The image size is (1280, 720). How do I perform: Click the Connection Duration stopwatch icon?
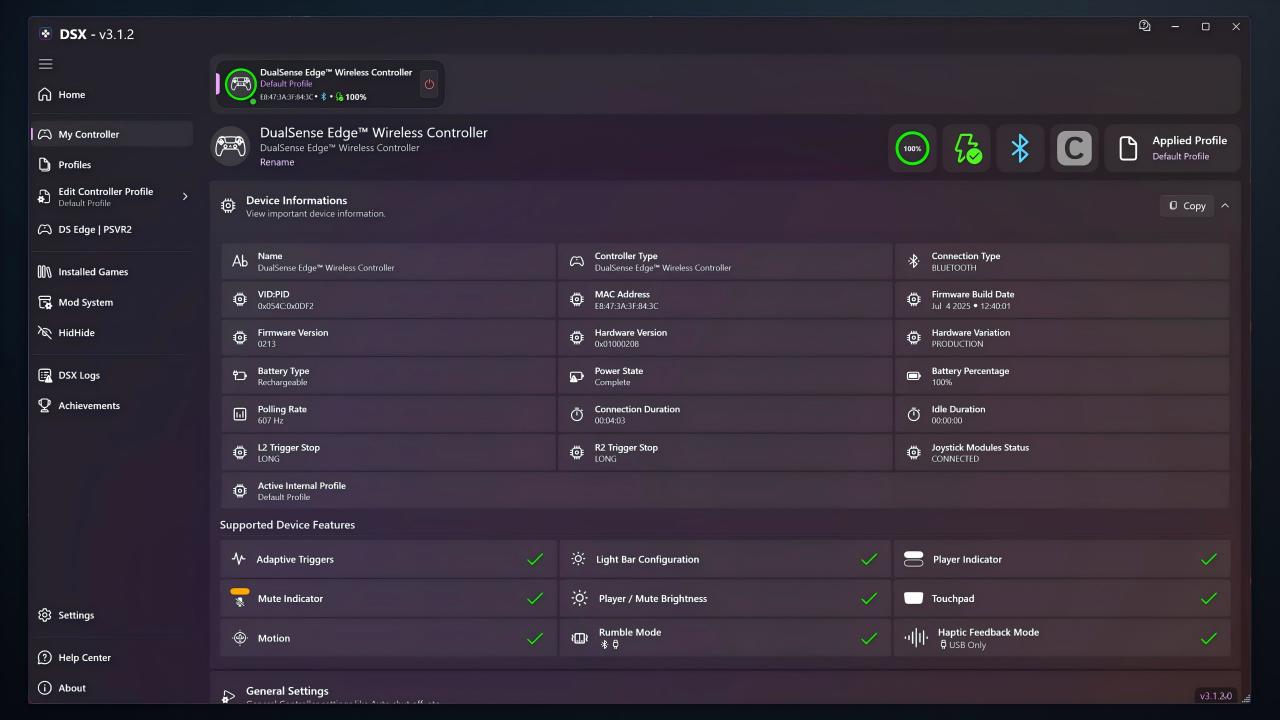(x=577, y=414)
